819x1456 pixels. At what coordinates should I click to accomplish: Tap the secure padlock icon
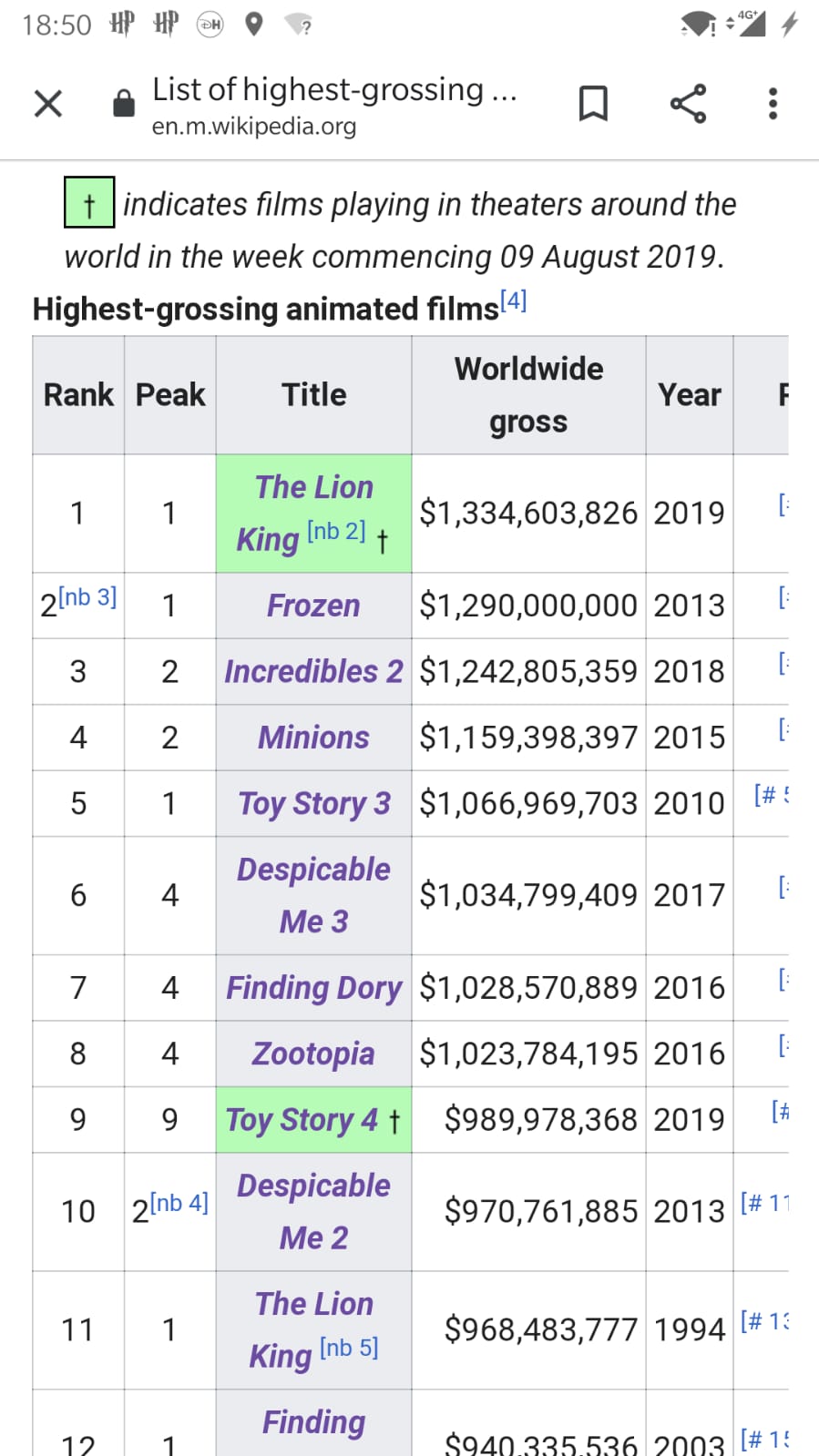click(123, 104)
